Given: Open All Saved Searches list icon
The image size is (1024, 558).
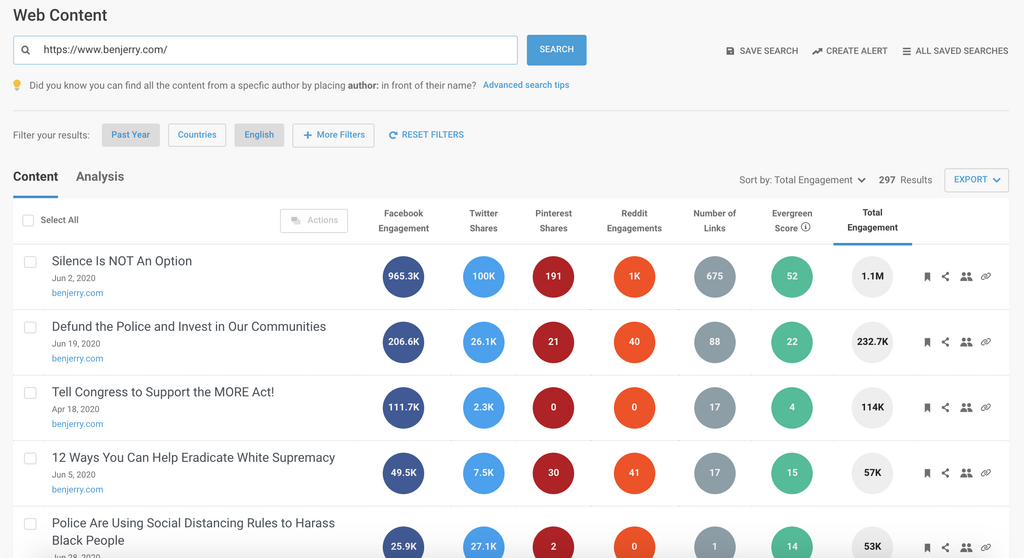Looking at the screenshot, I should point(906,51).
